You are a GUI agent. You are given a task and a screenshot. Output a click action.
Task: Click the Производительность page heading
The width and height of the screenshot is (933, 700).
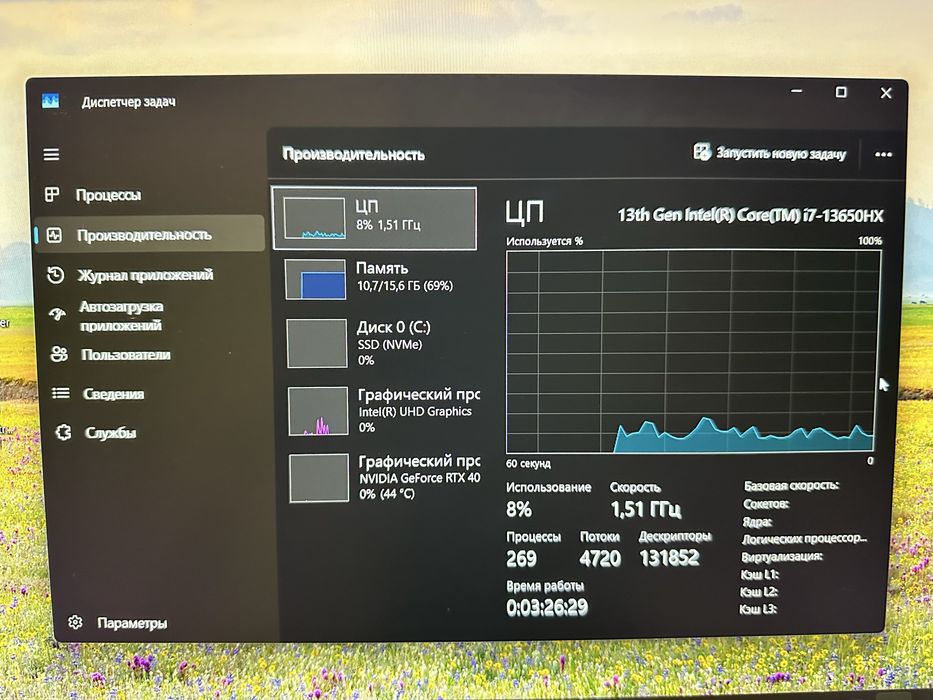tap(353, 154)
